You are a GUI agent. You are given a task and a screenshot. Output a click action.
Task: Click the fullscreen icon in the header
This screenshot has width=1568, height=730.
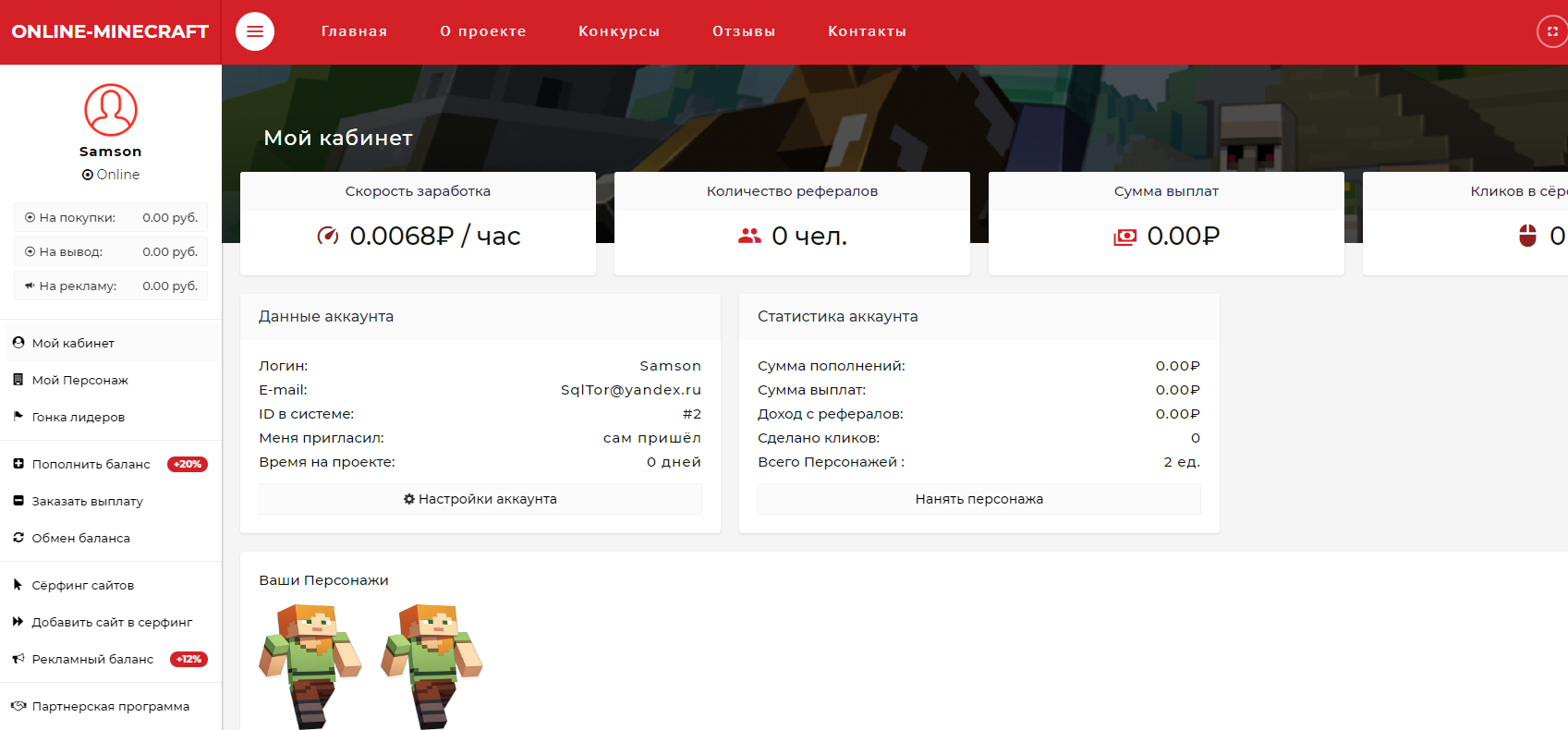tap(1552, 31)
